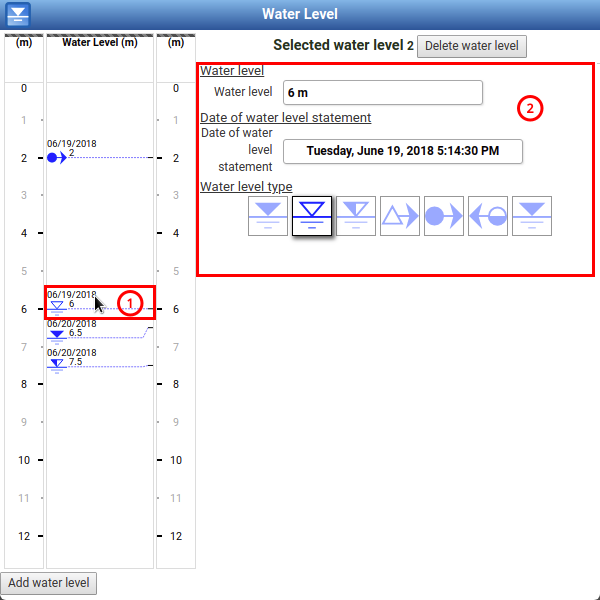The height and width of the screenshot is (600, 600).
Task: Click the outlined triangle marker at 6 m
Action: 57,308
